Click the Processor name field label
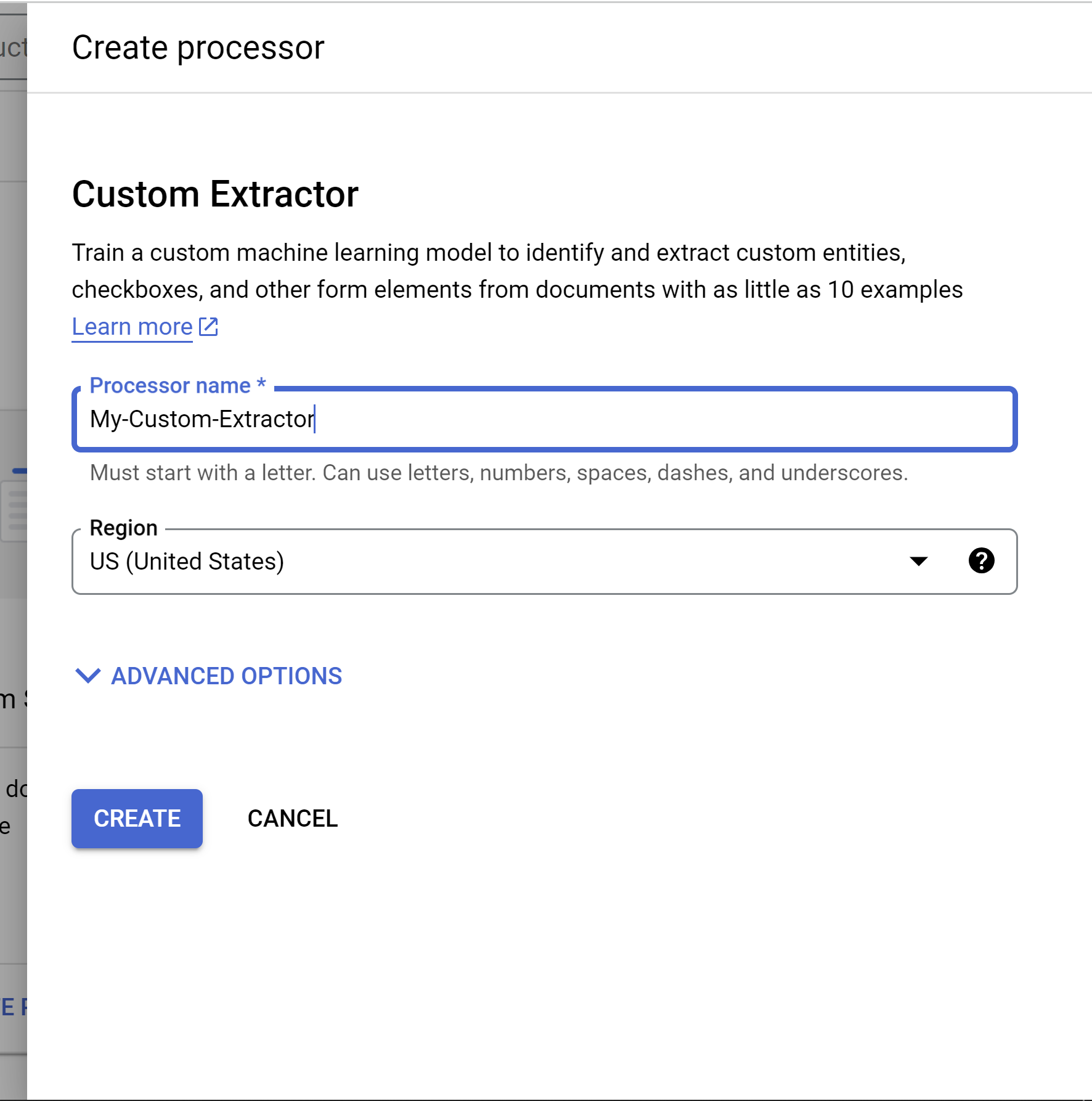Image resolution: width=1092 pixels, height=1101 pixels. coord(177,385)
